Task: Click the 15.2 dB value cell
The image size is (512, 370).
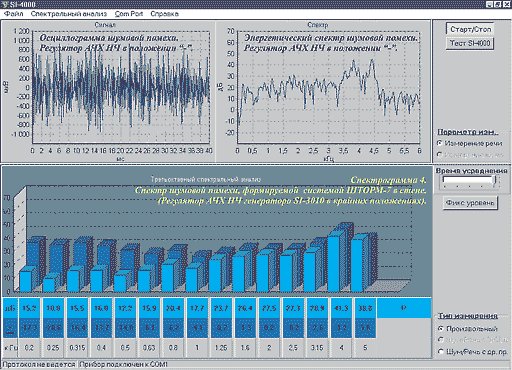Action: [29, 308]
